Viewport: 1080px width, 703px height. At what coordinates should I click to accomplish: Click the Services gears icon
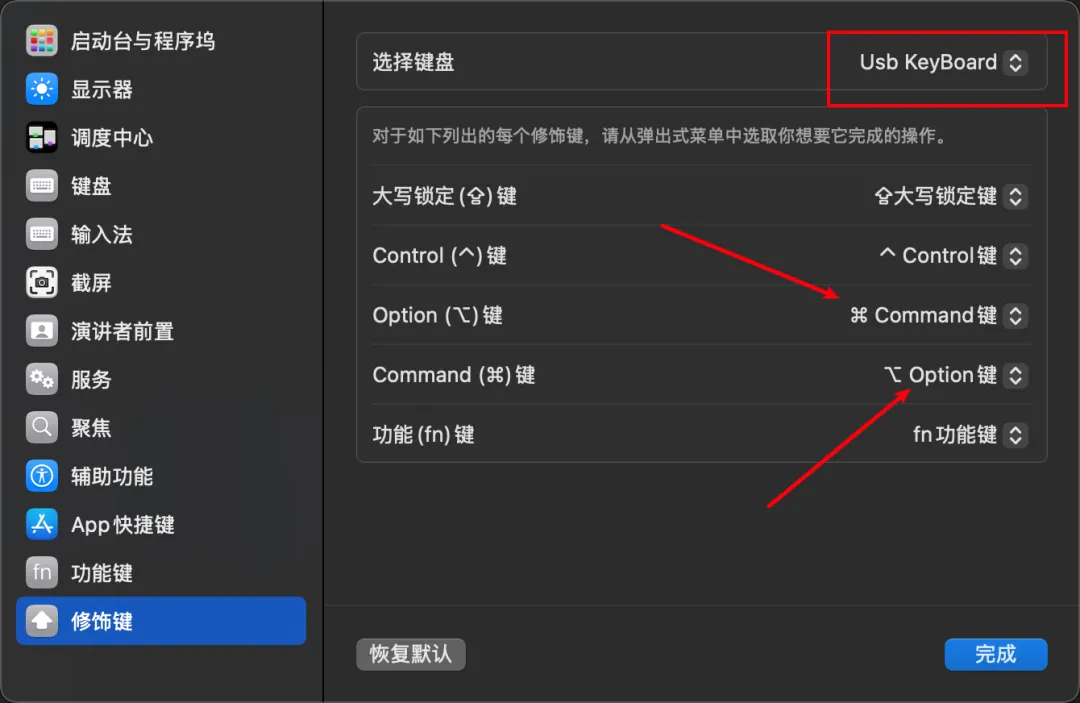point(41,379)
